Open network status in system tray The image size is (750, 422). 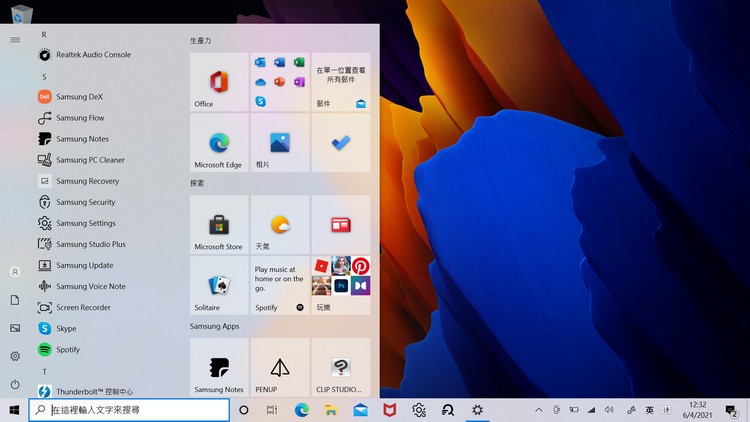[592, 410]
